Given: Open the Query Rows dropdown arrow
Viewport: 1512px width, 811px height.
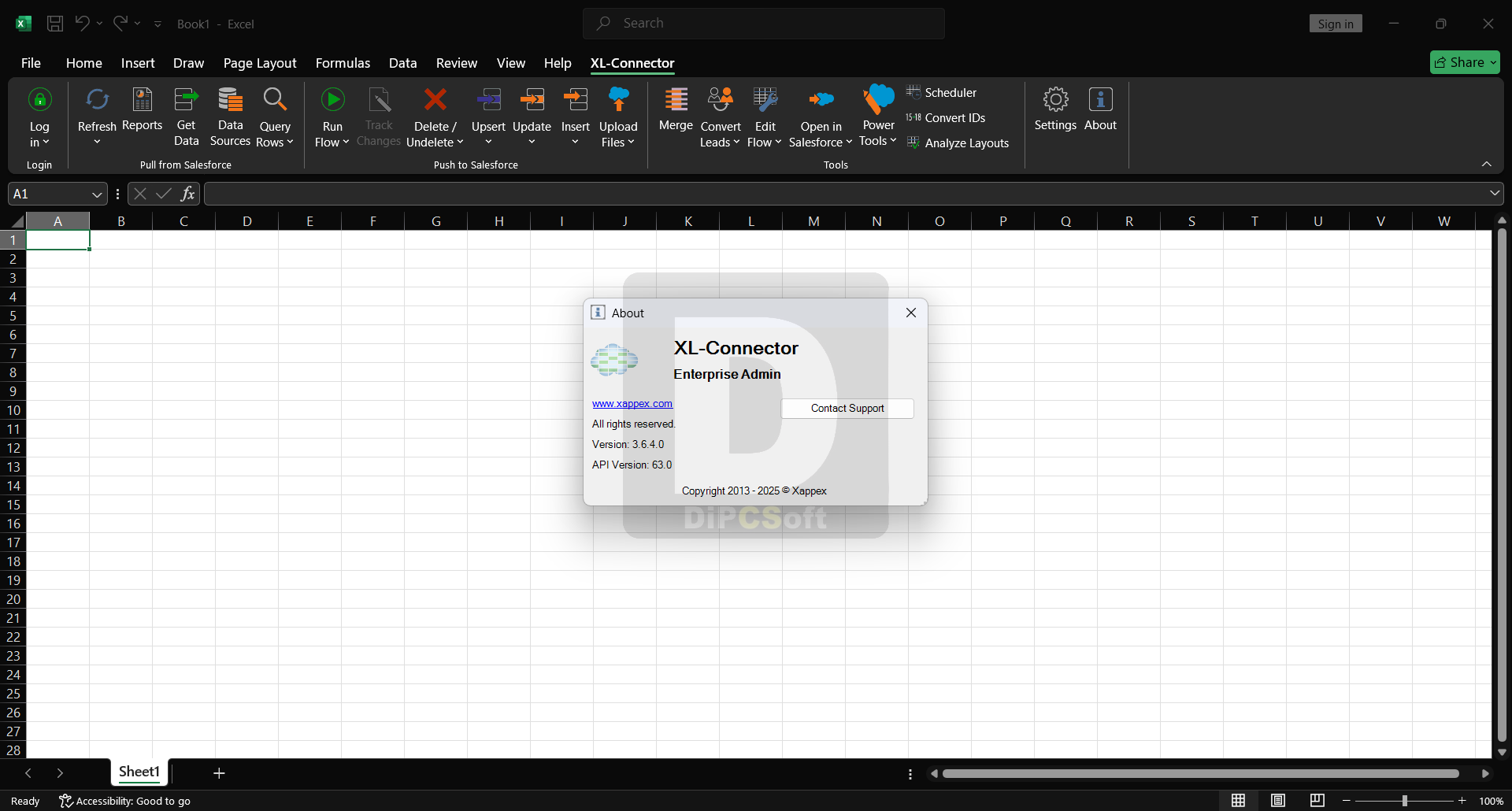Looking at the screenshot, I should point(290,143).
